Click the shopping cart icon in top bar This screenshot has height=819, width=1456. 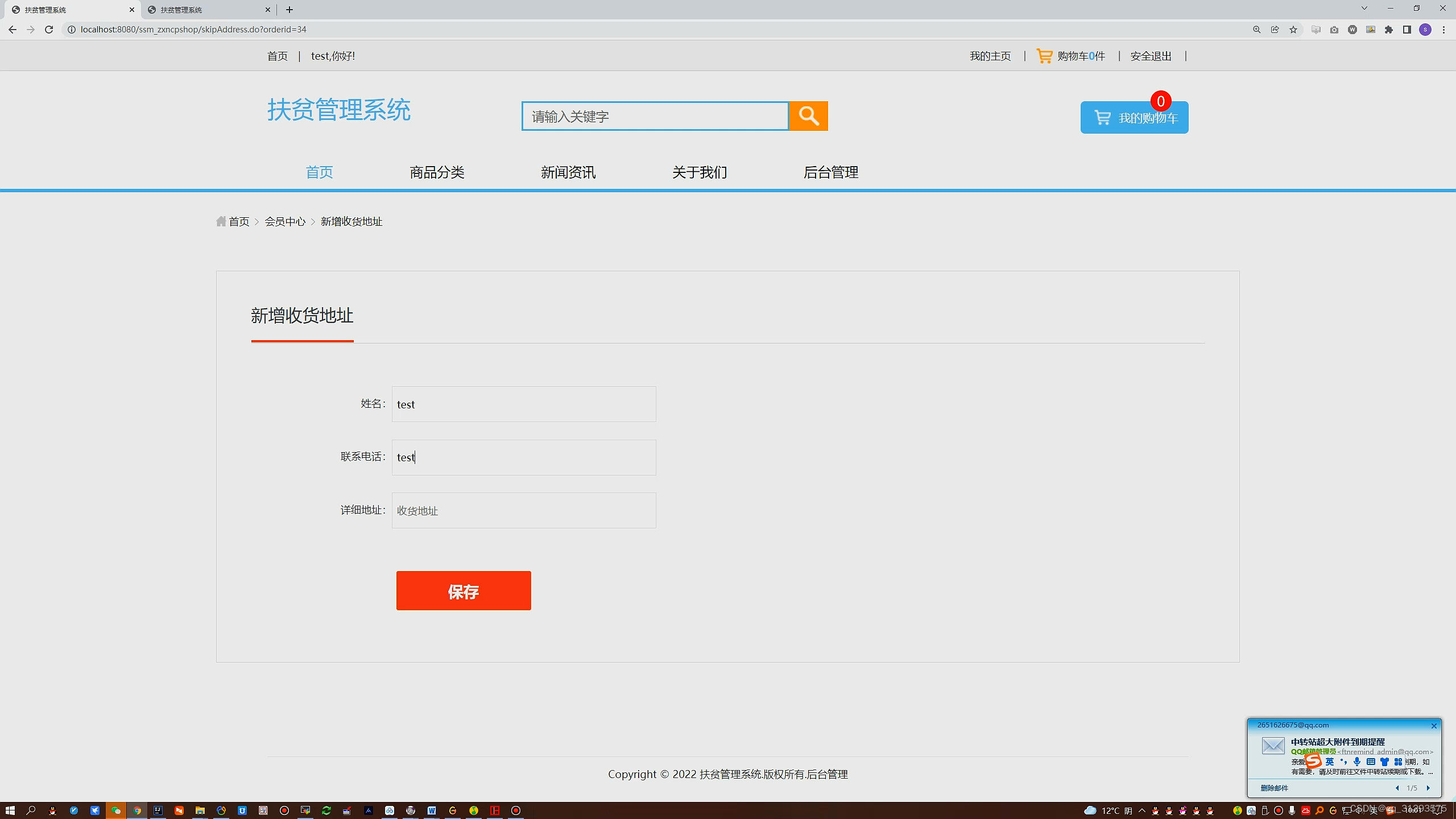click(1044, 56)
